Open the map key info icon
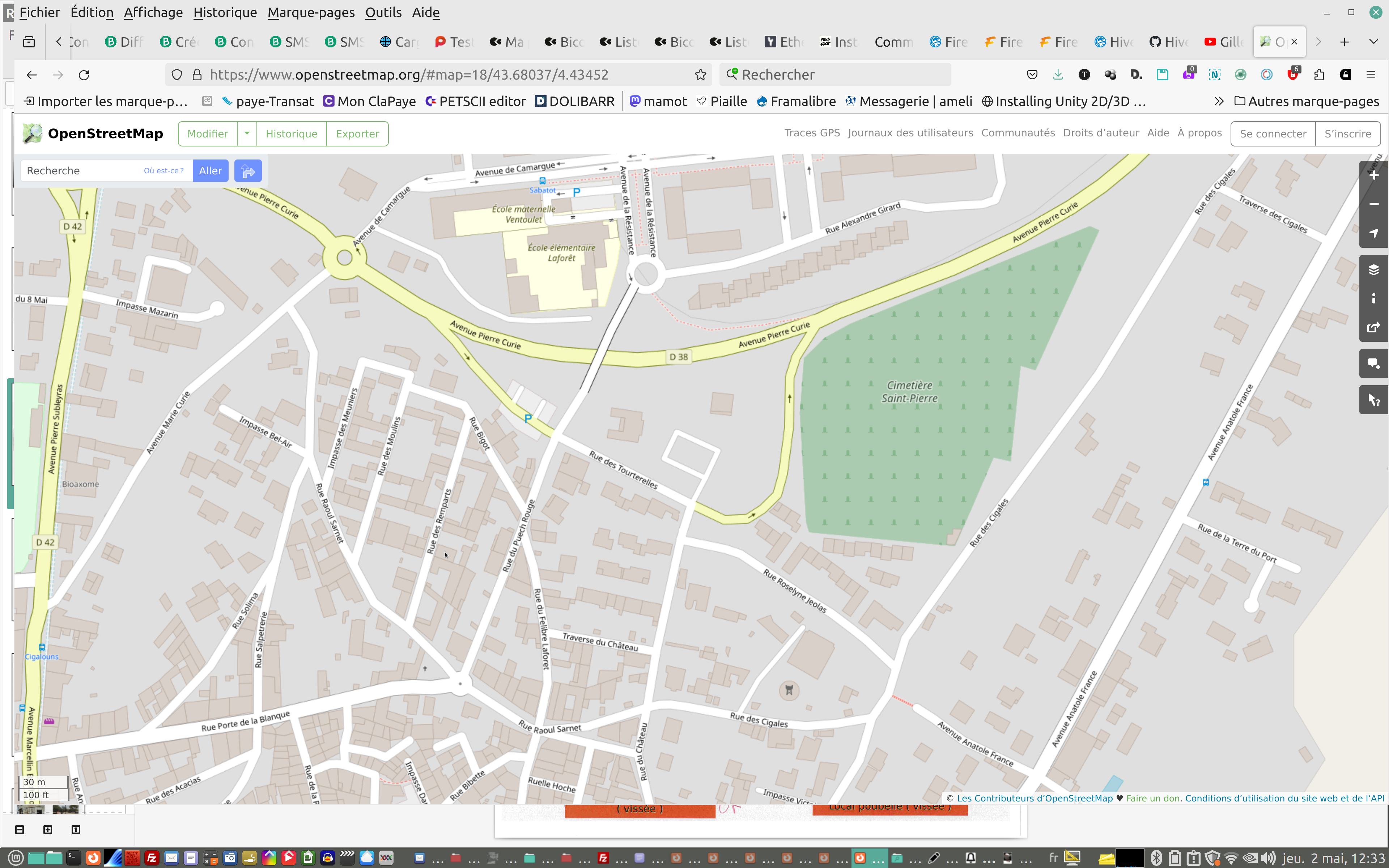The width and height of the screenshot is (1389, 868). pyautogui.click(x=1373, y=298)
